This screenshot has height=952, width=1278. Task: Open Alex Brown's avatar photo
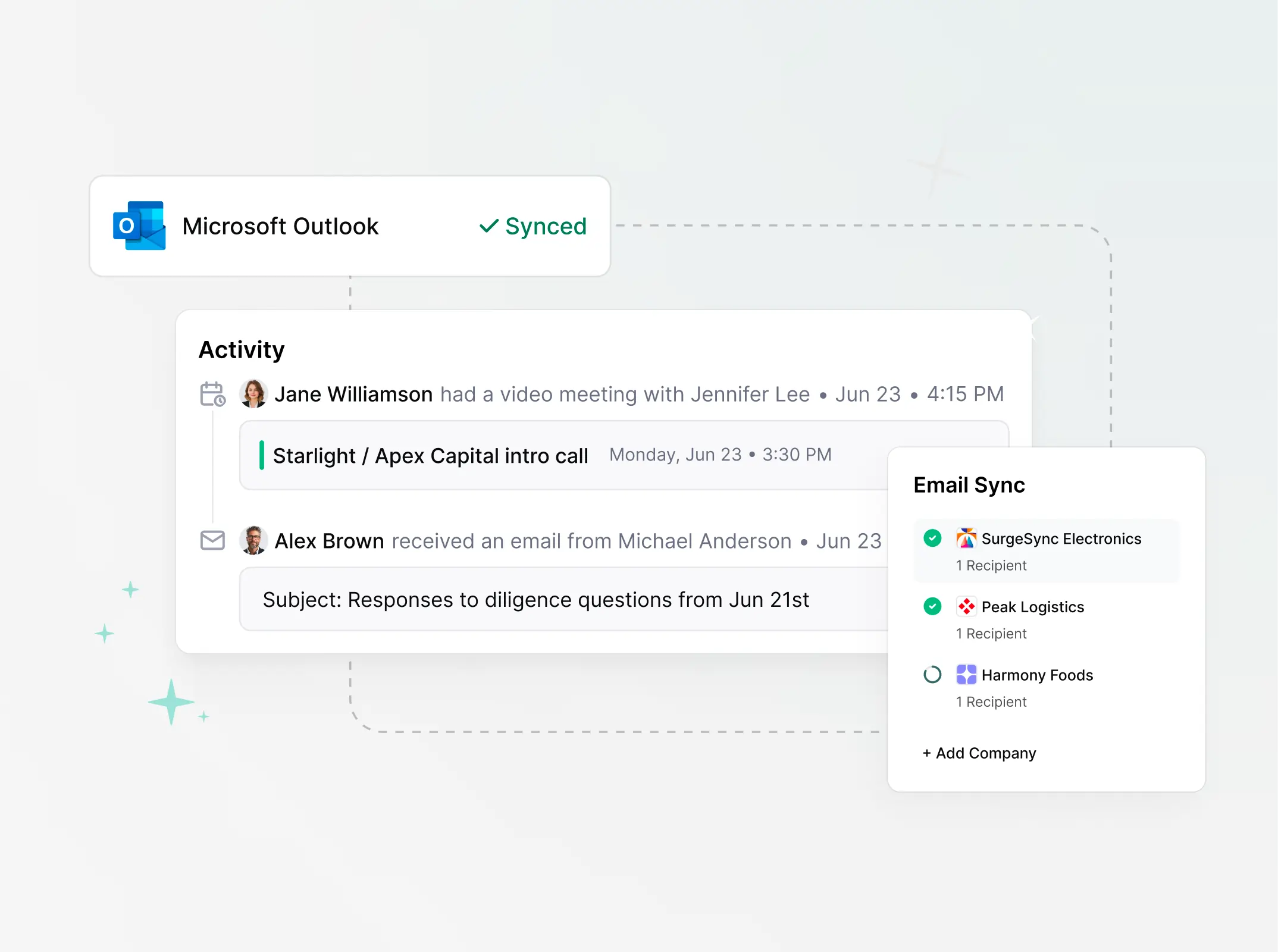point(254,540)
